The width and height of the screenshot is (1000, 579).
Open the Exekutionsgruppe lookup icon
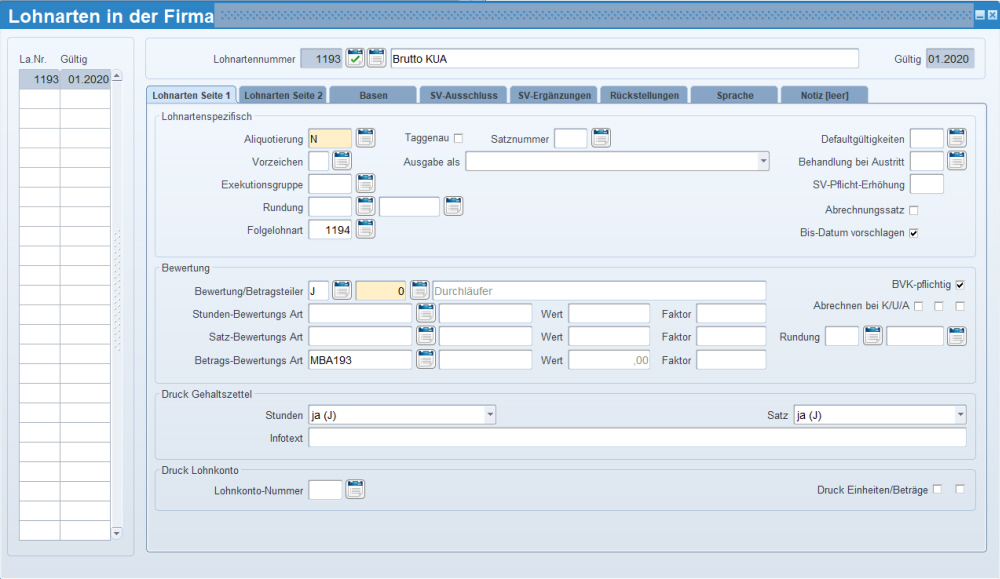coord(366,183)
